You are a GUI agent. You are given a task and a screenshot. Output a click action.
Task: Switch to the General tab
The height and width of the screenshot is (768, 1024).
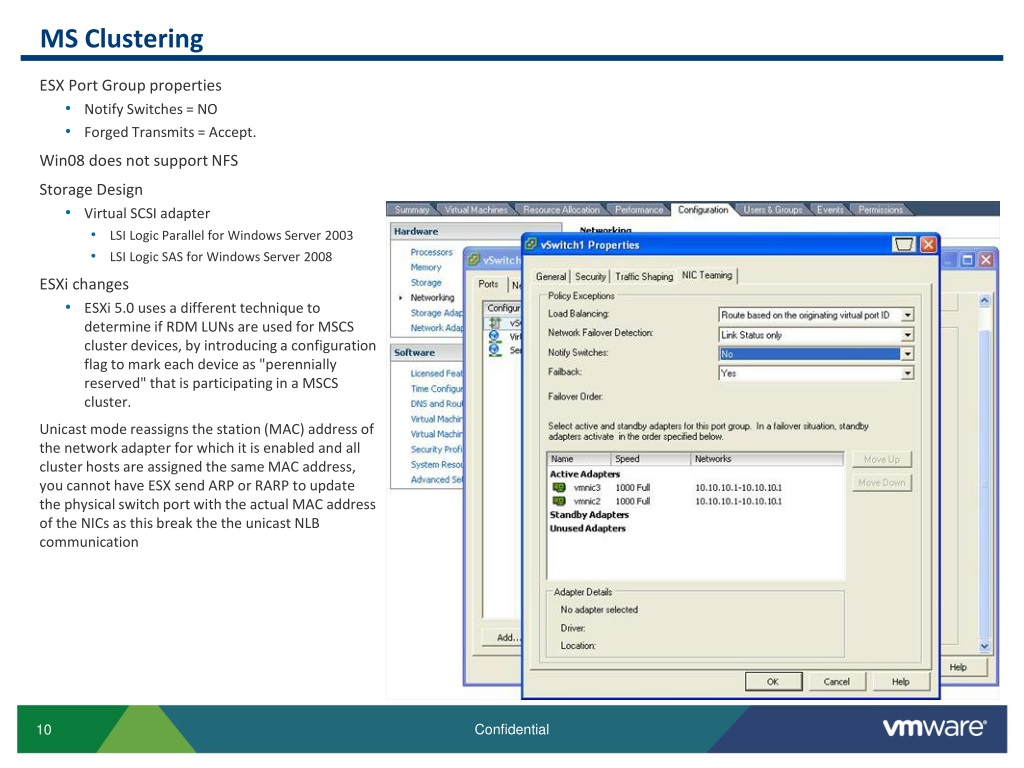click(551, 276)
